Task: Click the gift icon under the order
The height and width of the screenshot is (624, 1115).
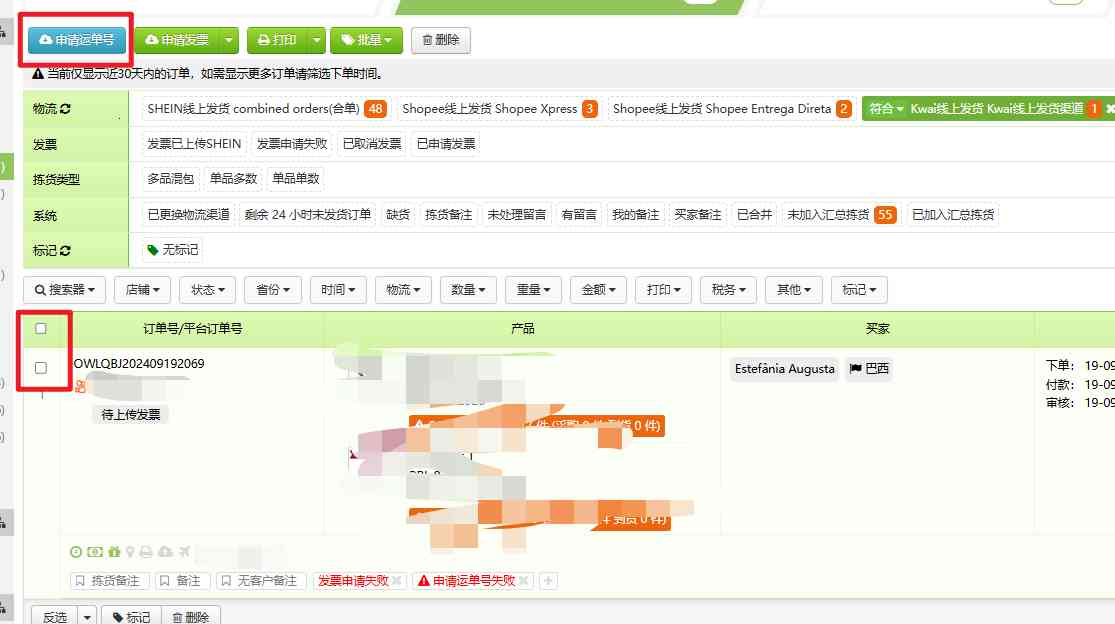Action: [113, 551]
